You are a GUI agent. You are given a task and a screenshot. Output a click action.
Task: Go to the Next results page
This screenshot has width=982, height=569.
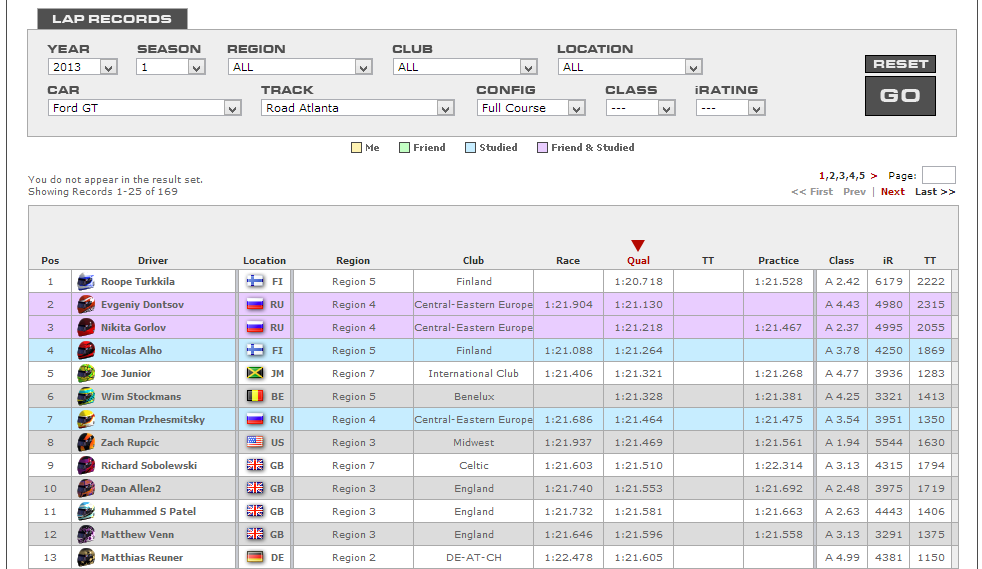click(x=892, y=192)
